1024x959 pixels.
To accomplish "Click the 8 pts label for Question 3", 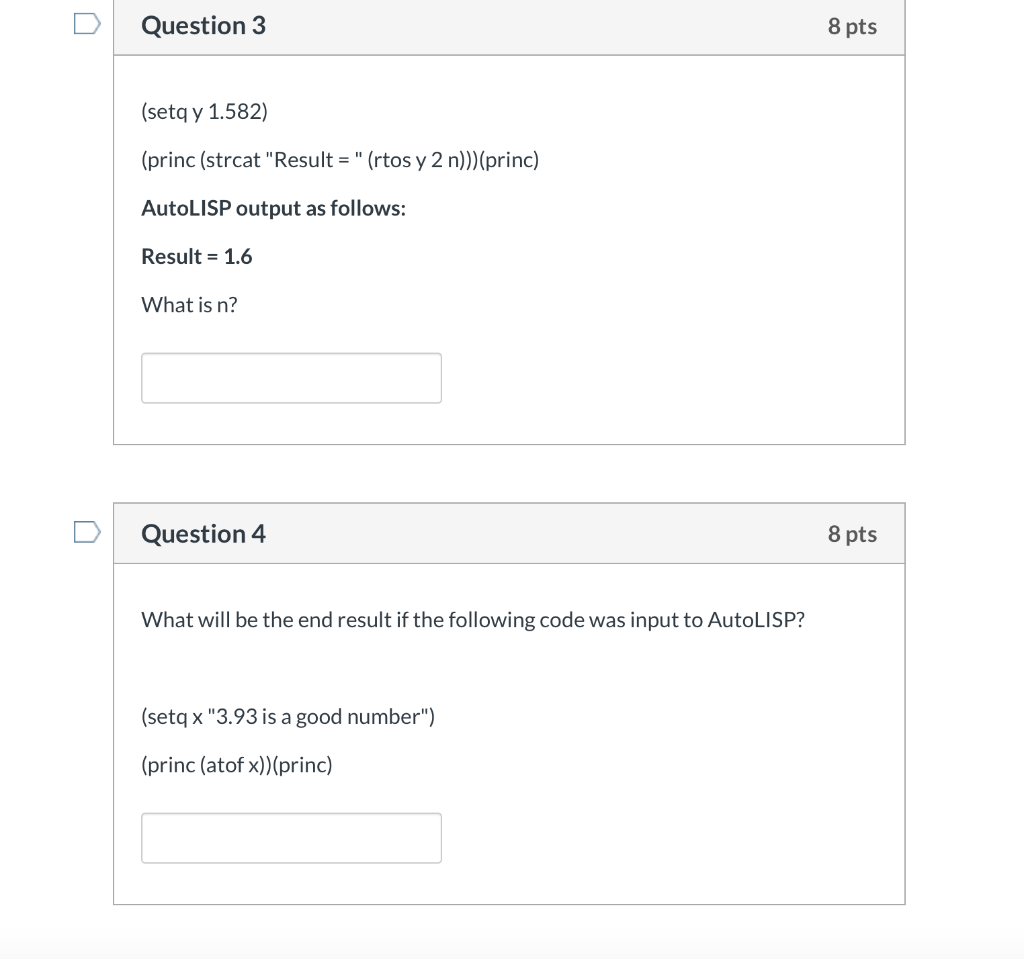I will point(851,26).
